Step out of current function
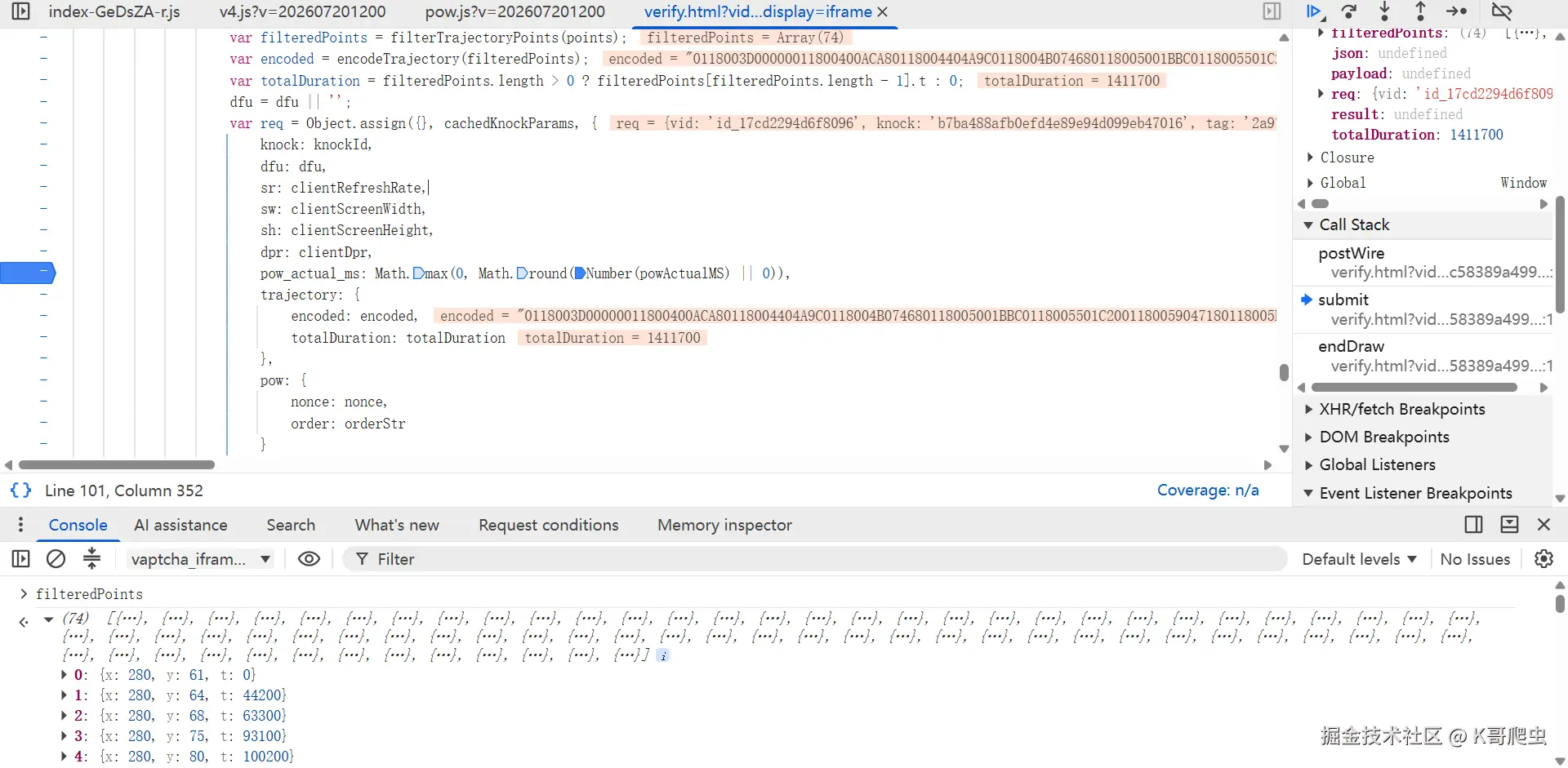Image resolution: width=1568 pixels, height=768 pixels. 1420,11
